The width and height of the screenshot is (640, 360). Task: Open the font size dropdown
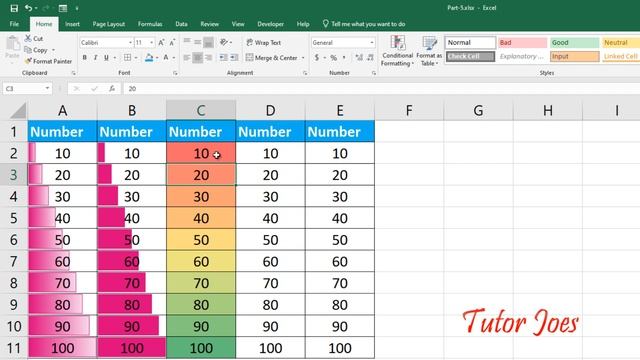151,42
